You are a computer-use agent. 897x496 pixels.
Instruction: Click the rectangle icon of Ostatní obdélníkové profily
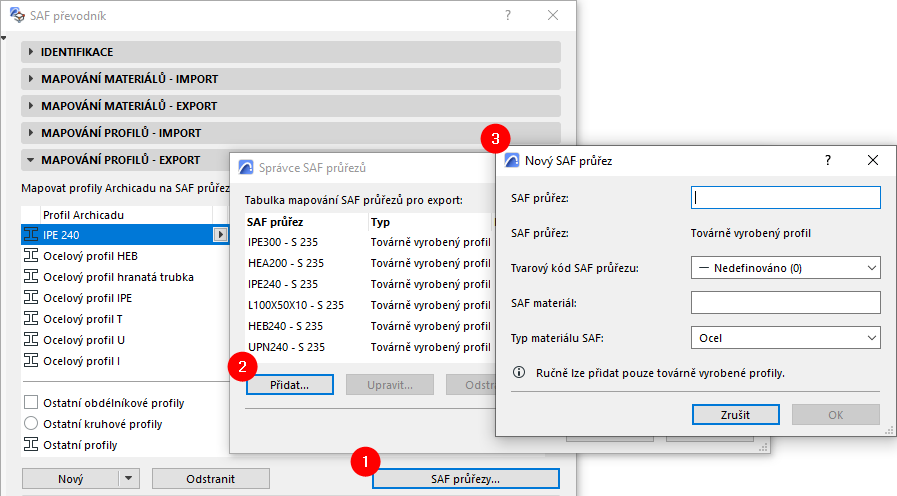pos(31,402)
